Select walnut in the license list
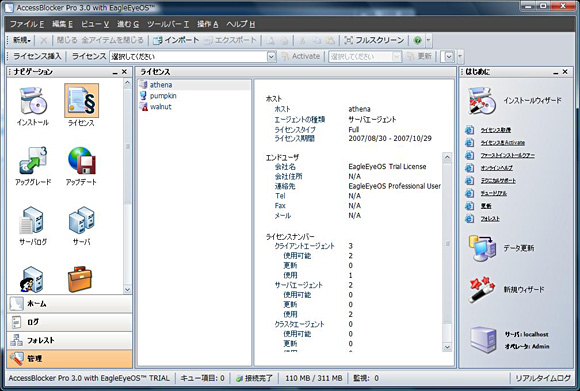 pos(194,107)
